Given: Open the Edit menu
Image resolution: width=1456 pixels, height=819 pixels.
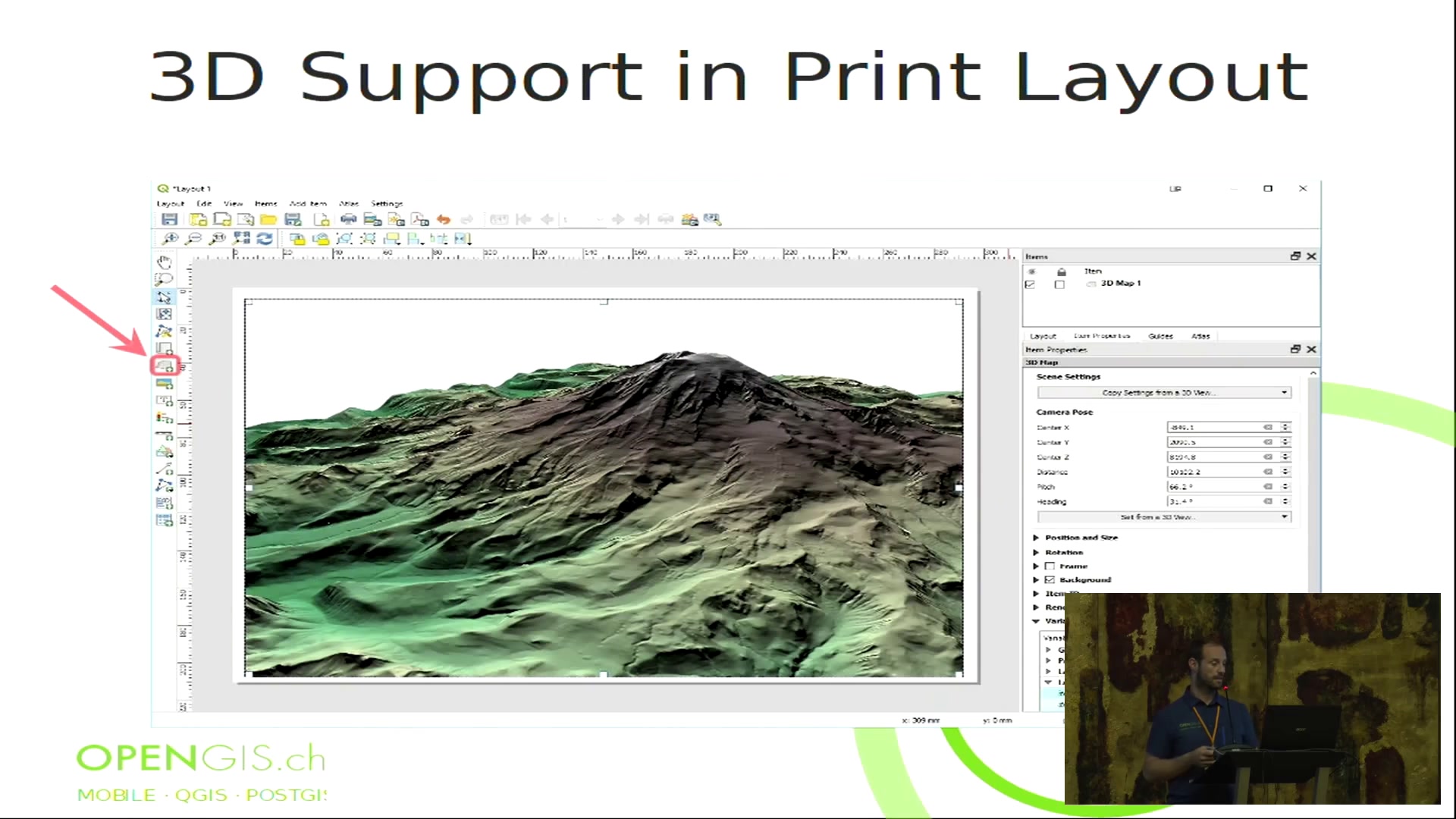Looking at the screenshot, I should pos(204,203).
